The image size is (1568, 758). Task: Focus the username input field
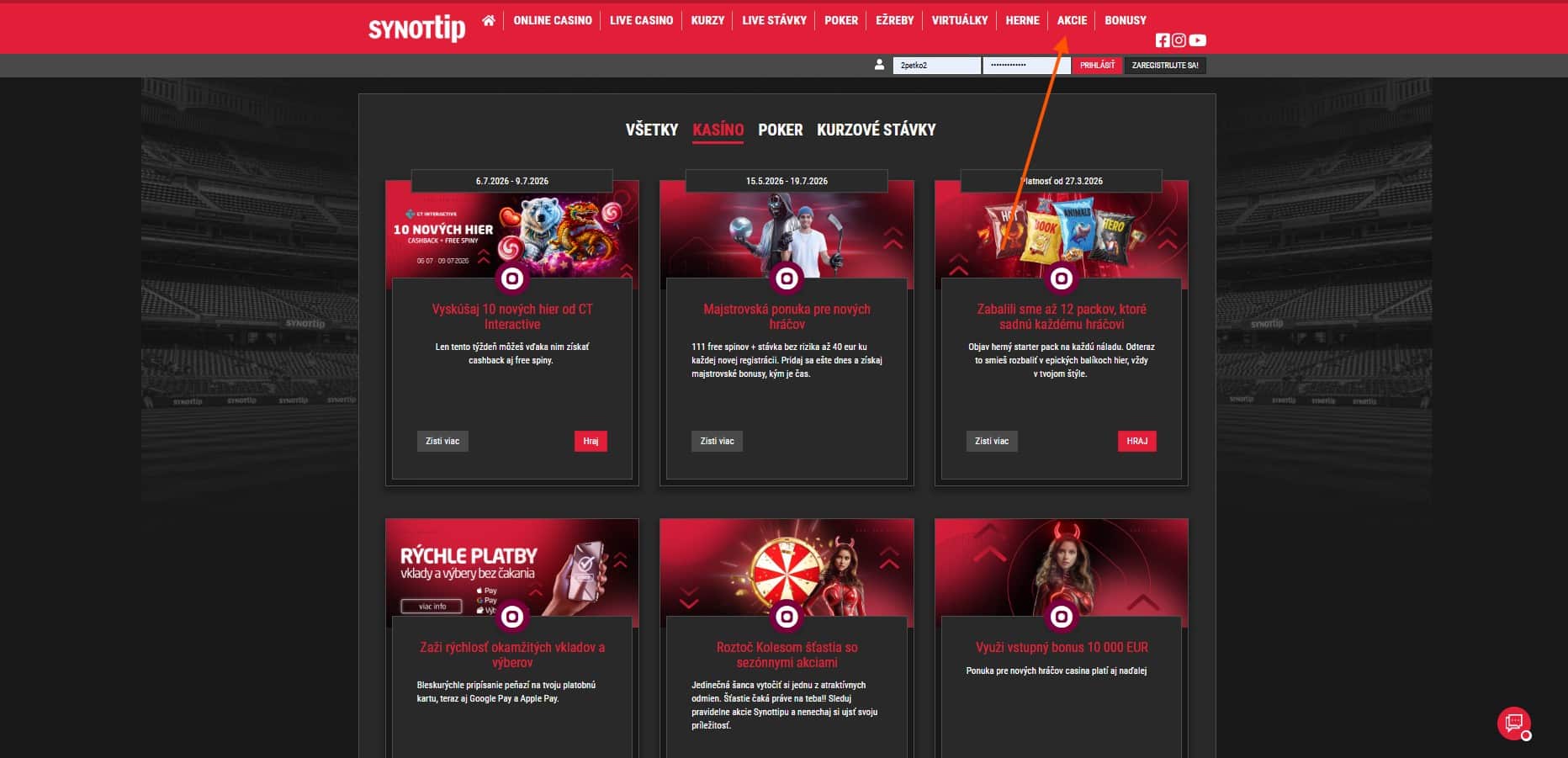tap(937, 65)
